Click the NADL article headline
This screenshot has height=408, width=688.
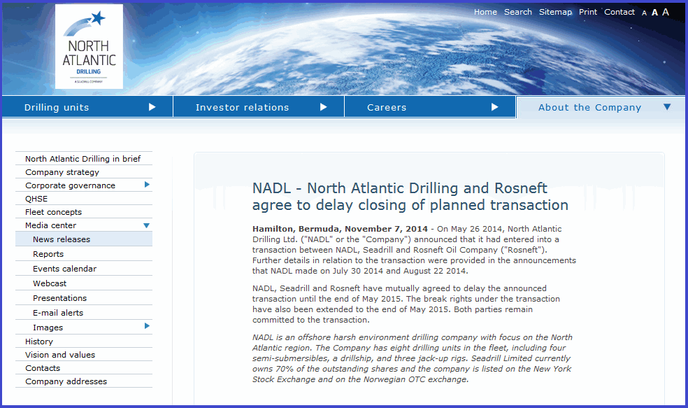410,197
